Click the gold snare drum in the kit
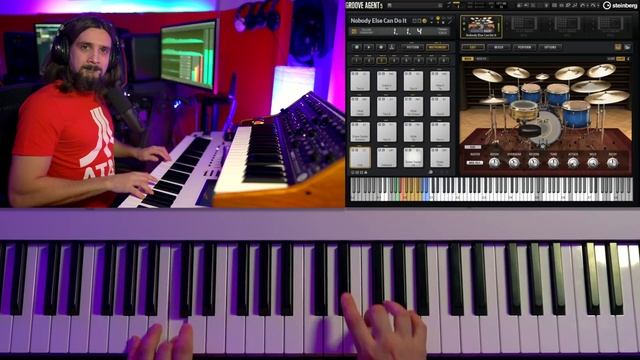 click(x=524, y=111)
